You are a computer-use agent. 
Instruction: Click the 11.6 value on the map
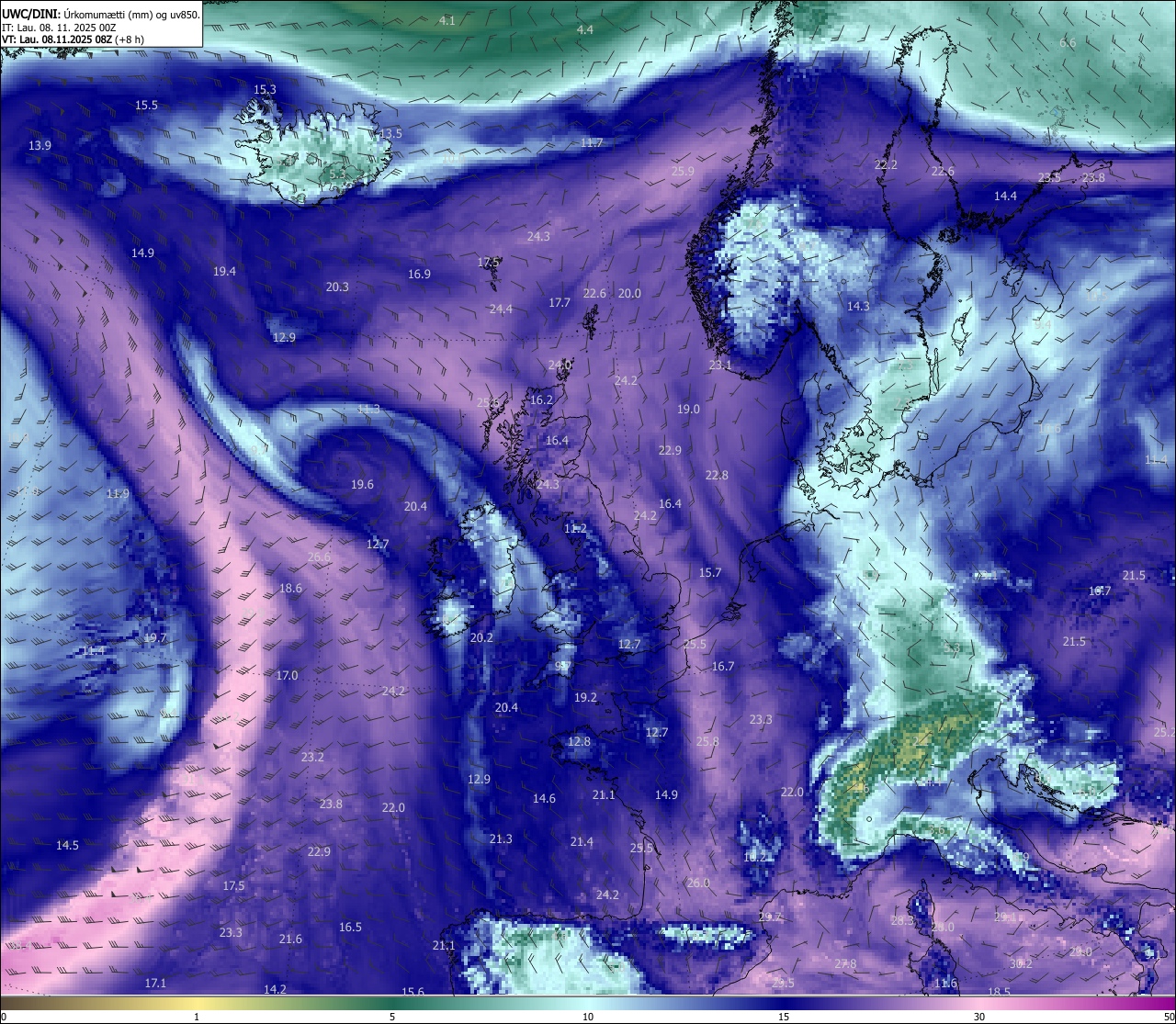point(945,984)
